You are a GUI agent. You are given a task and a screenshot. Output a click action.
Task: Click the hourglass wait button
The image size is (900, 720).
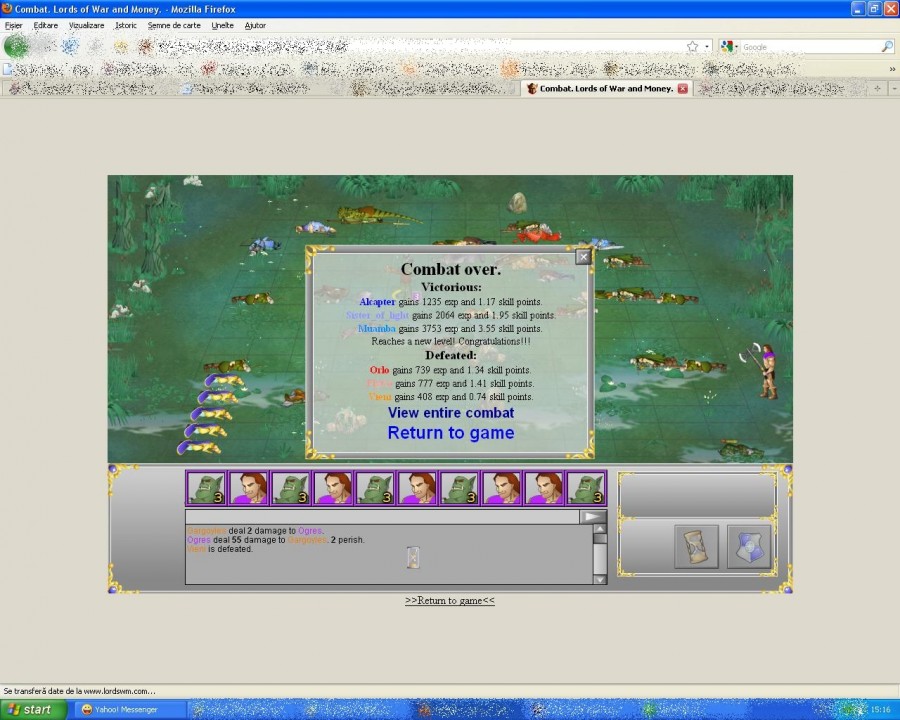coord(696,547)
